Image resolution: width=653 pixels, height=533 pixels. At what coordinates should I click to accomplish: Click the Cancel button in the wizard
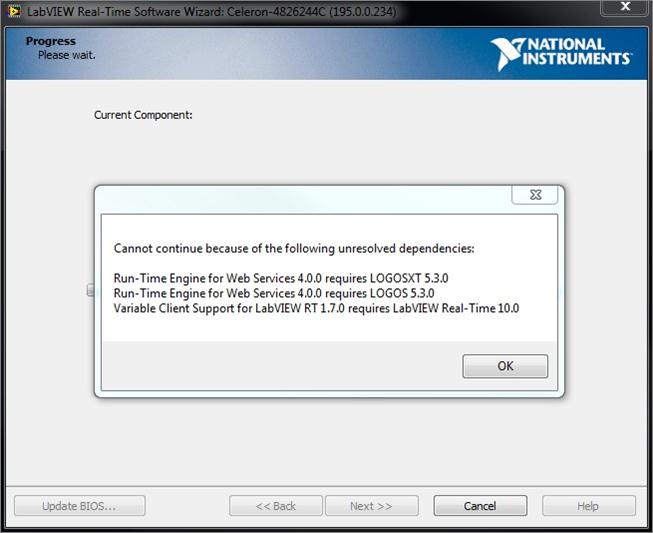coord(480,506)
